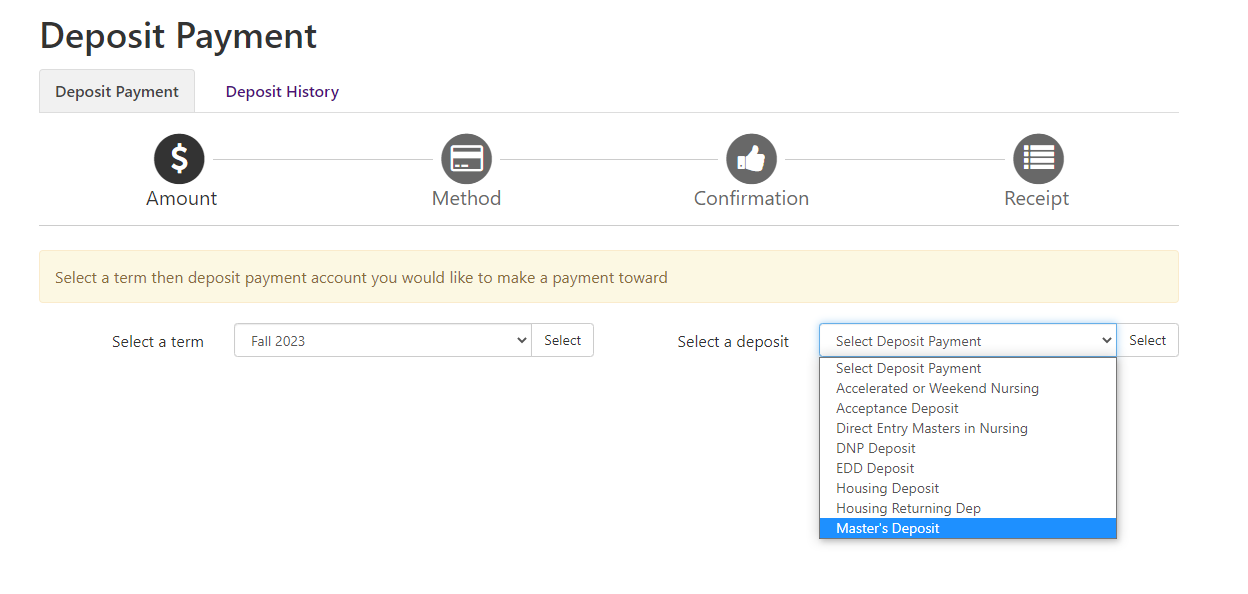Click the thumbs-up Confirmation step icon
This screenshot has height=594, width=1248.
pyautogui.click(x=751, y=159)
